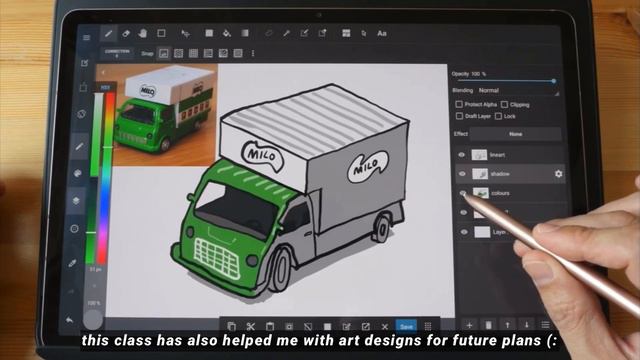This screenshot has height=360, width=640.
Task: Add a new layer with plus
Action: click(x=469, y=325)
